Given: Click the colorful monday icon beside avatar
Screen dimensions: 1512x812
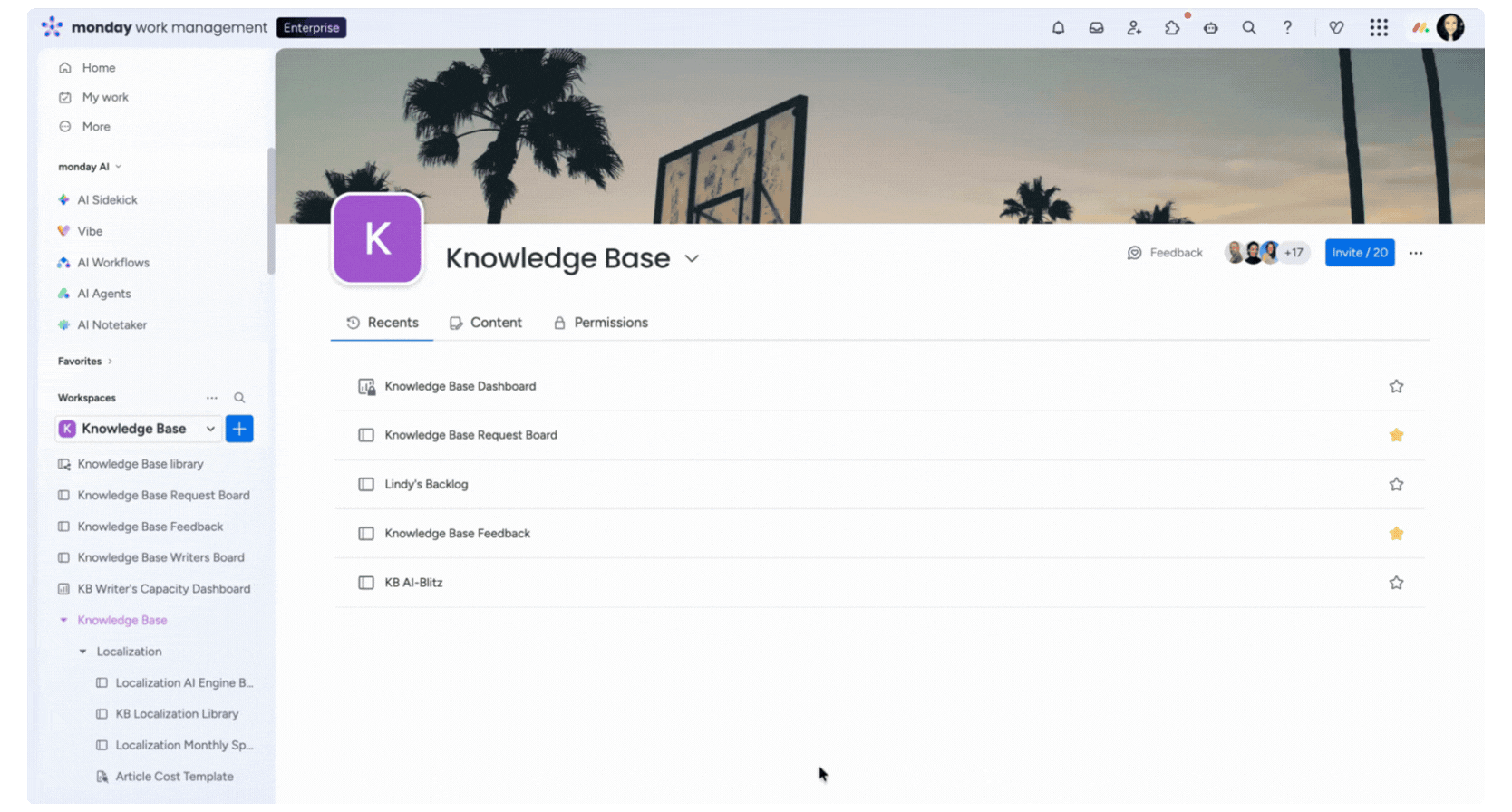Looking at the screenshot, I should [x=1420, y=28].
